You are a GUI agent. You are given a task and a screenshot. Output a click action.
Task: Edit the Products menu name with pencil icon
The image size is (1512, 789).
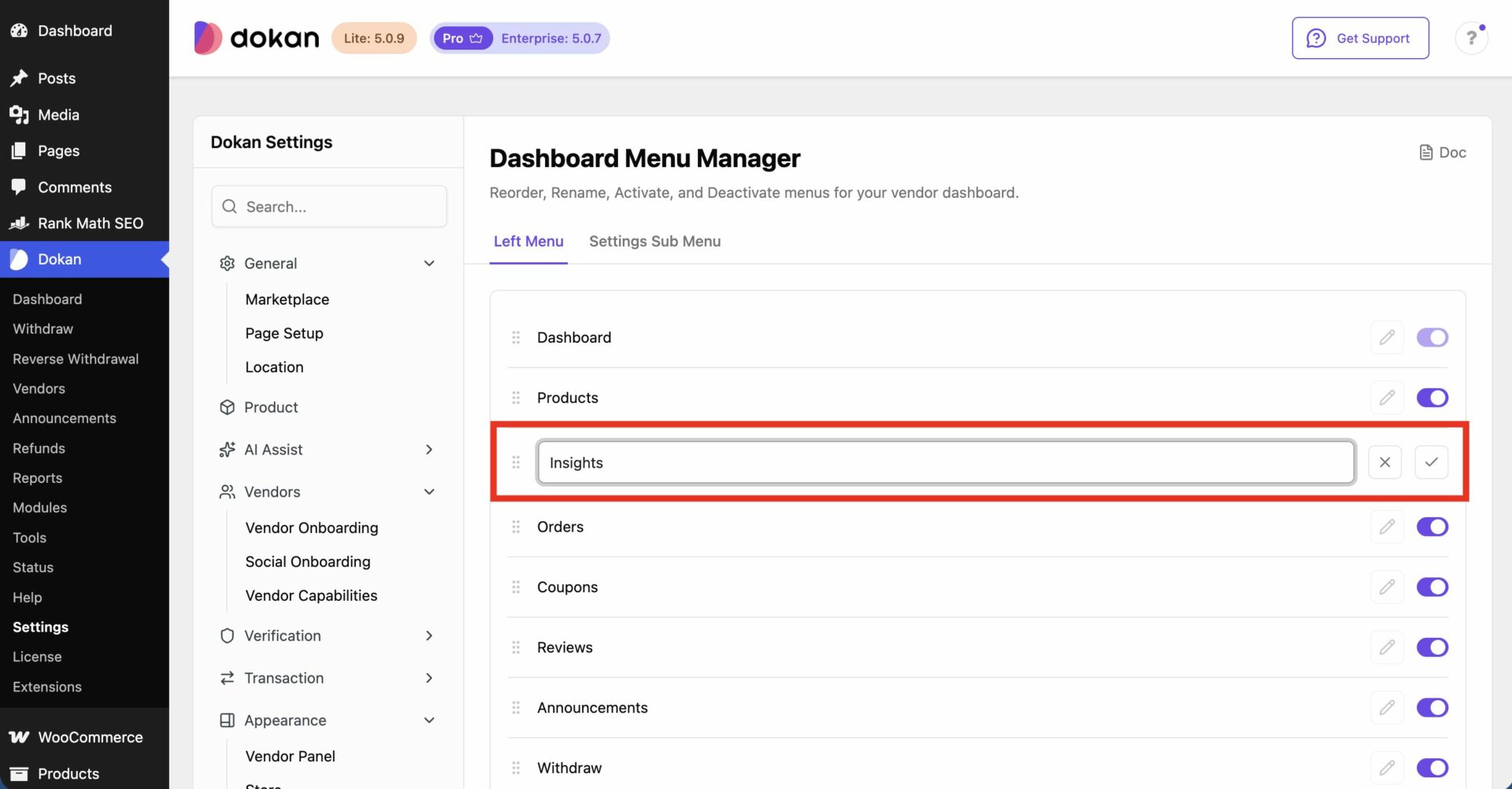point(1387,398)
